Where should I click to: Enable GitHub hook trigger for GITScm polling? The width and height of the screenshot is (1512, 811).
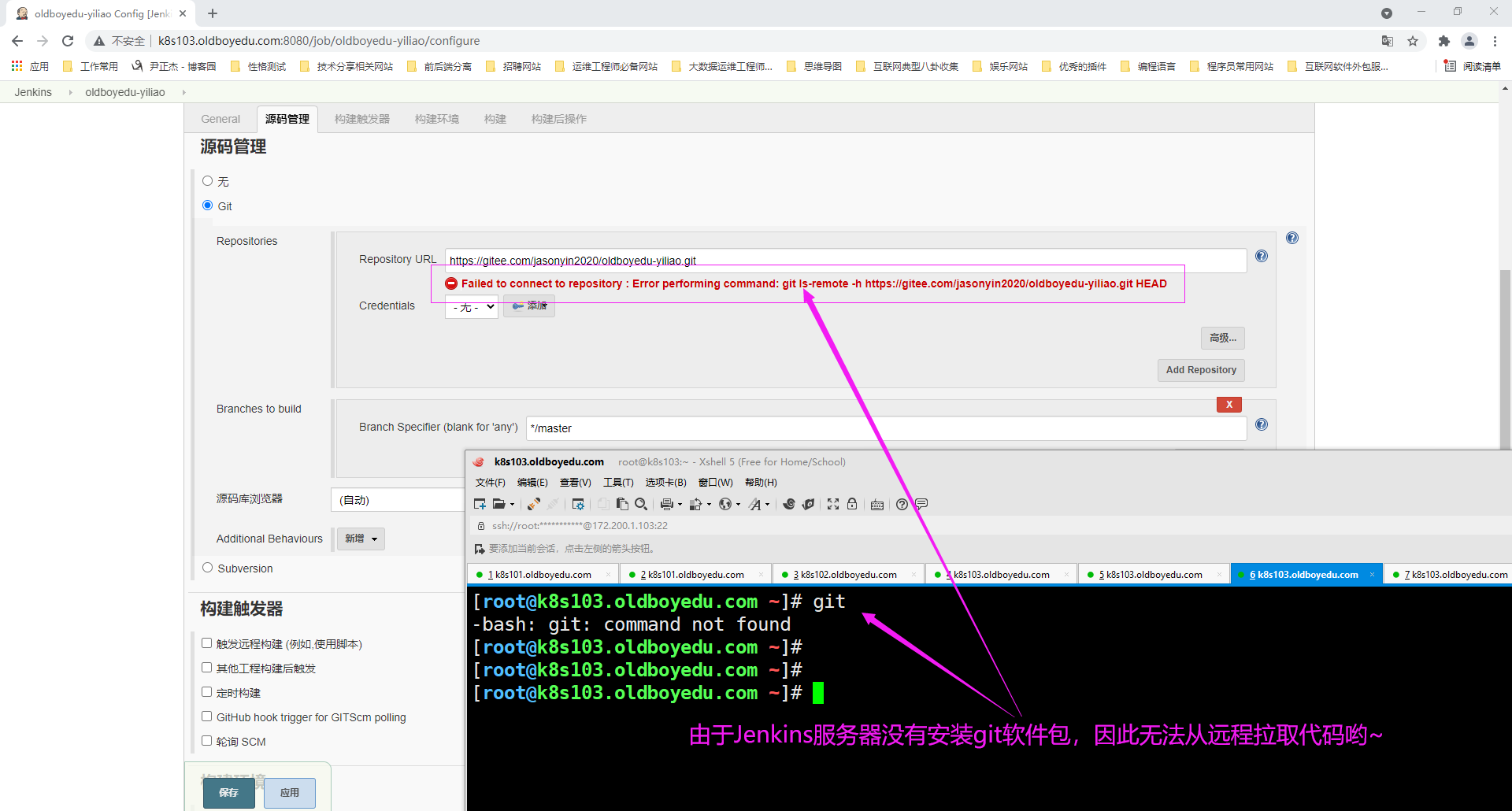pyautogui.click(x=207, y=717)
